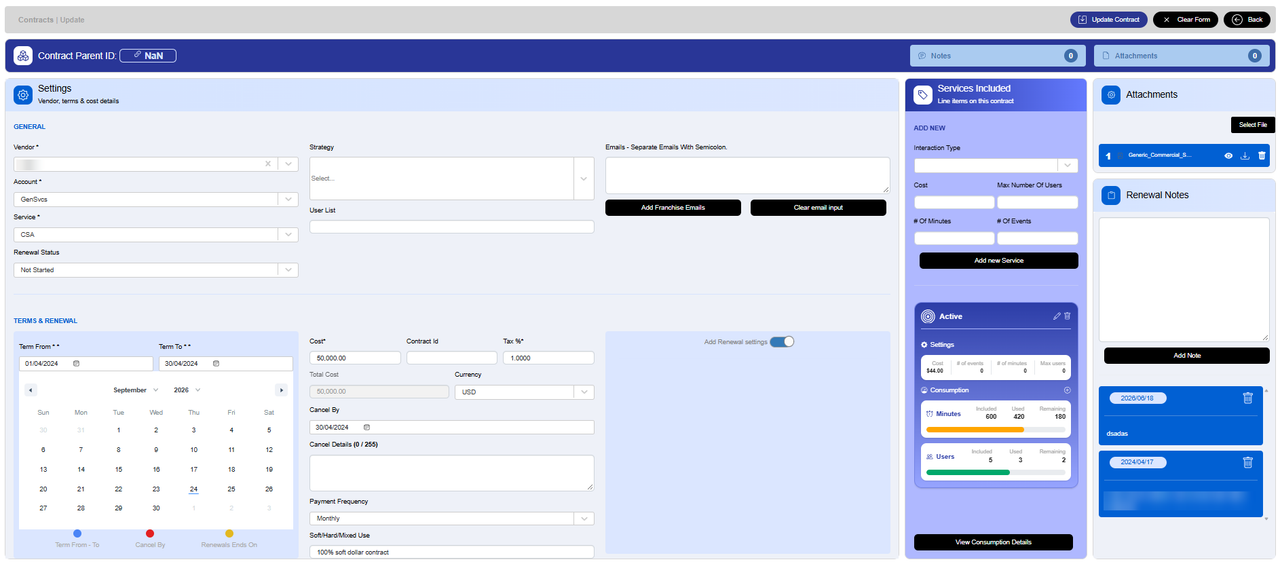Click the target icon on the Active service card
The height and width of the screenshot is (562, 1280).
(x=927, y=316)
